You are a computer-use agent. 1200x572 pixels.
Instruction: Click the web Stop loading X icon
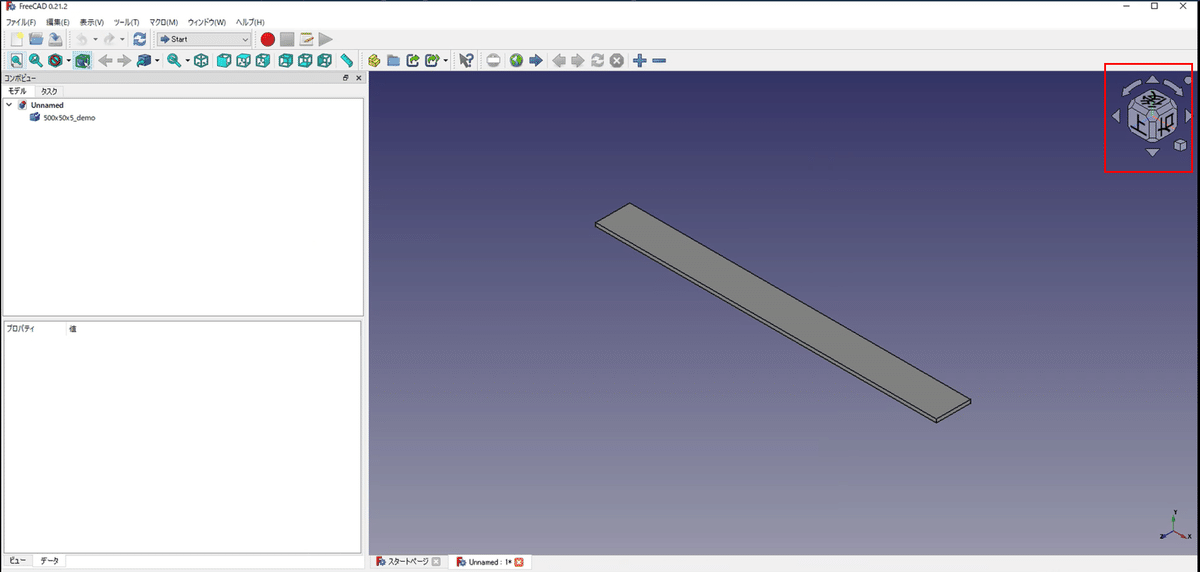617,61
